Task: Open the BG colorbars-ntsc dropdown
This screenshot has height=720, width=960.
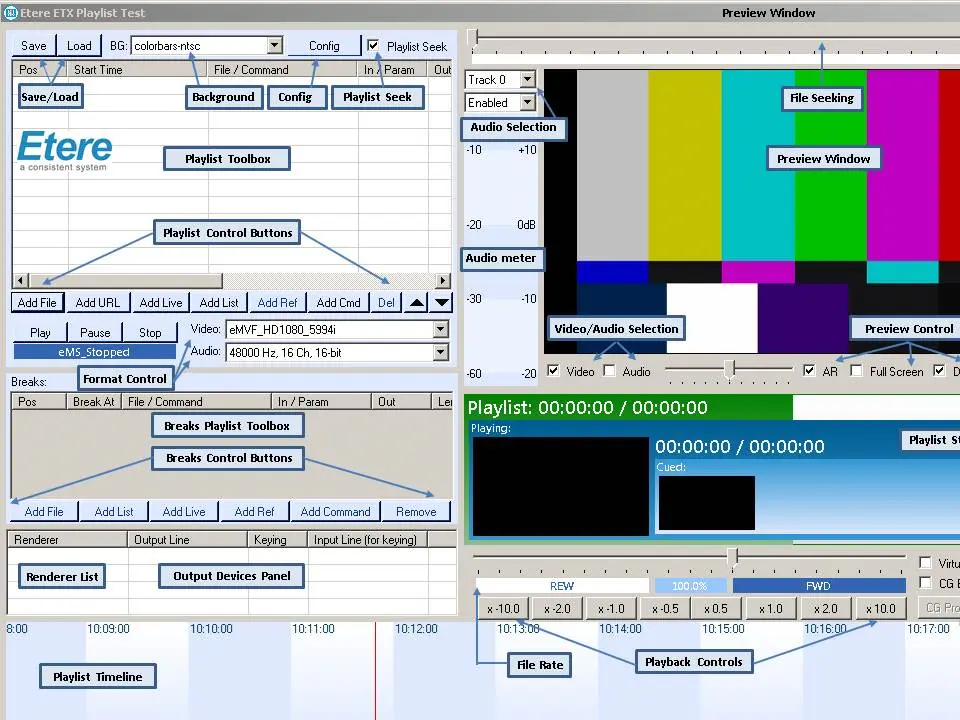Action: click(274, 46)
